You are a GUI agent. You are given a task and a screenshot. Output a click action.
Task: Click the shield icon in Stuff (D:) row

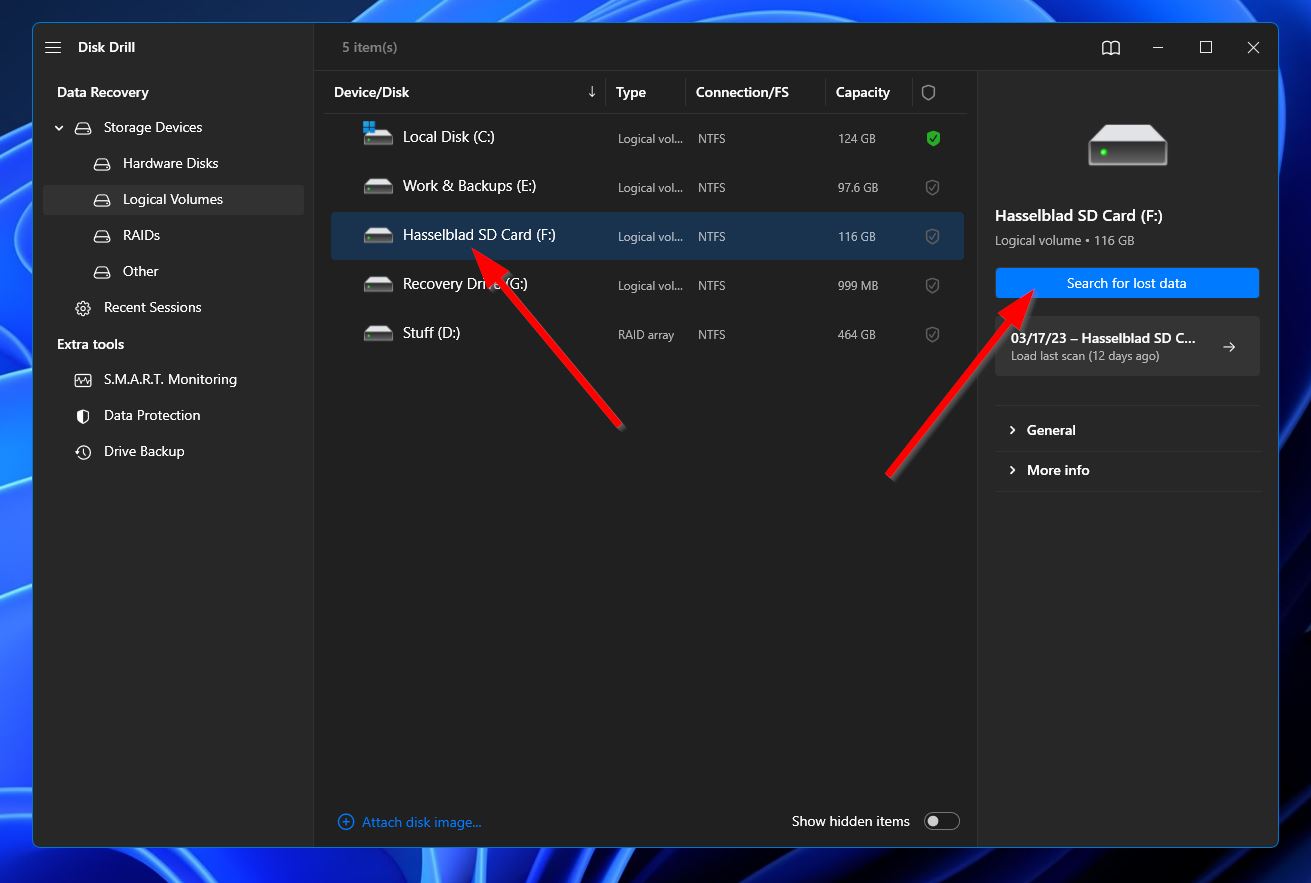tap(933, 334)
